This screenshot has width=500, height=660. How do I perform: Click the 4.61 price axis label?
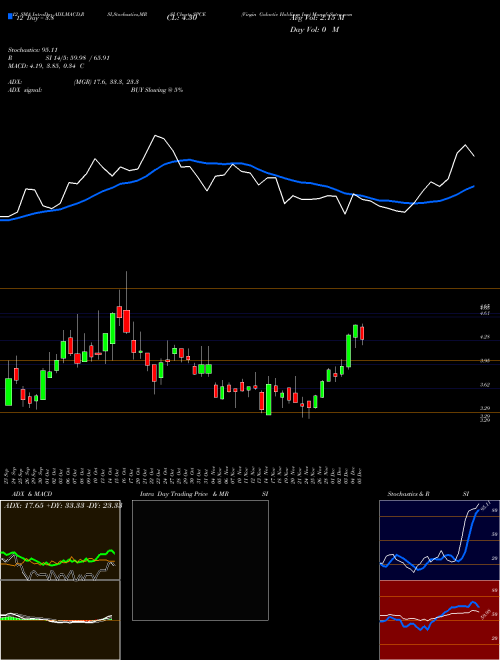[x=485, y=314]
